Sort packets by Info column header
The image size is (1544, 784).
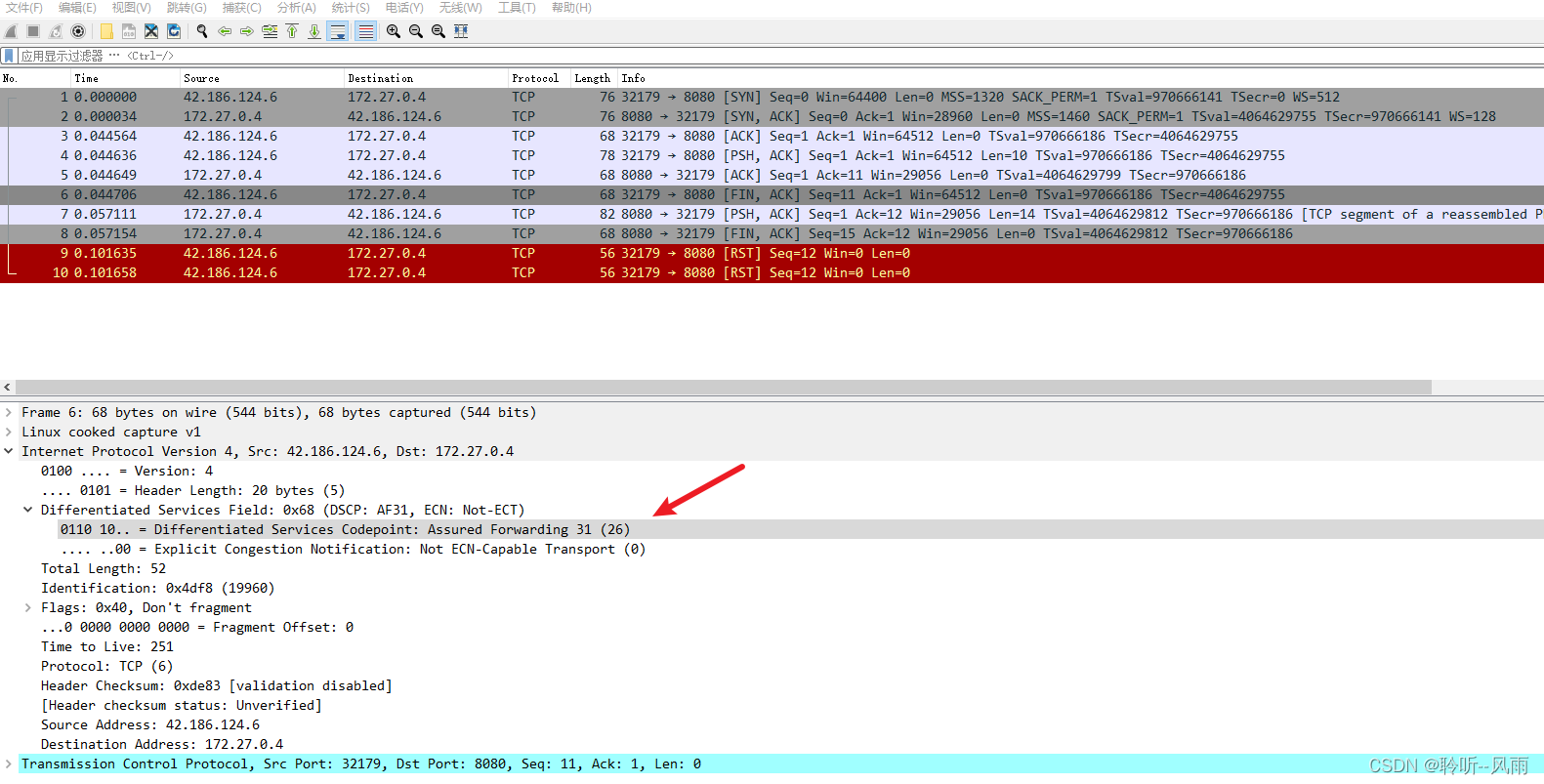point(1080,78)
